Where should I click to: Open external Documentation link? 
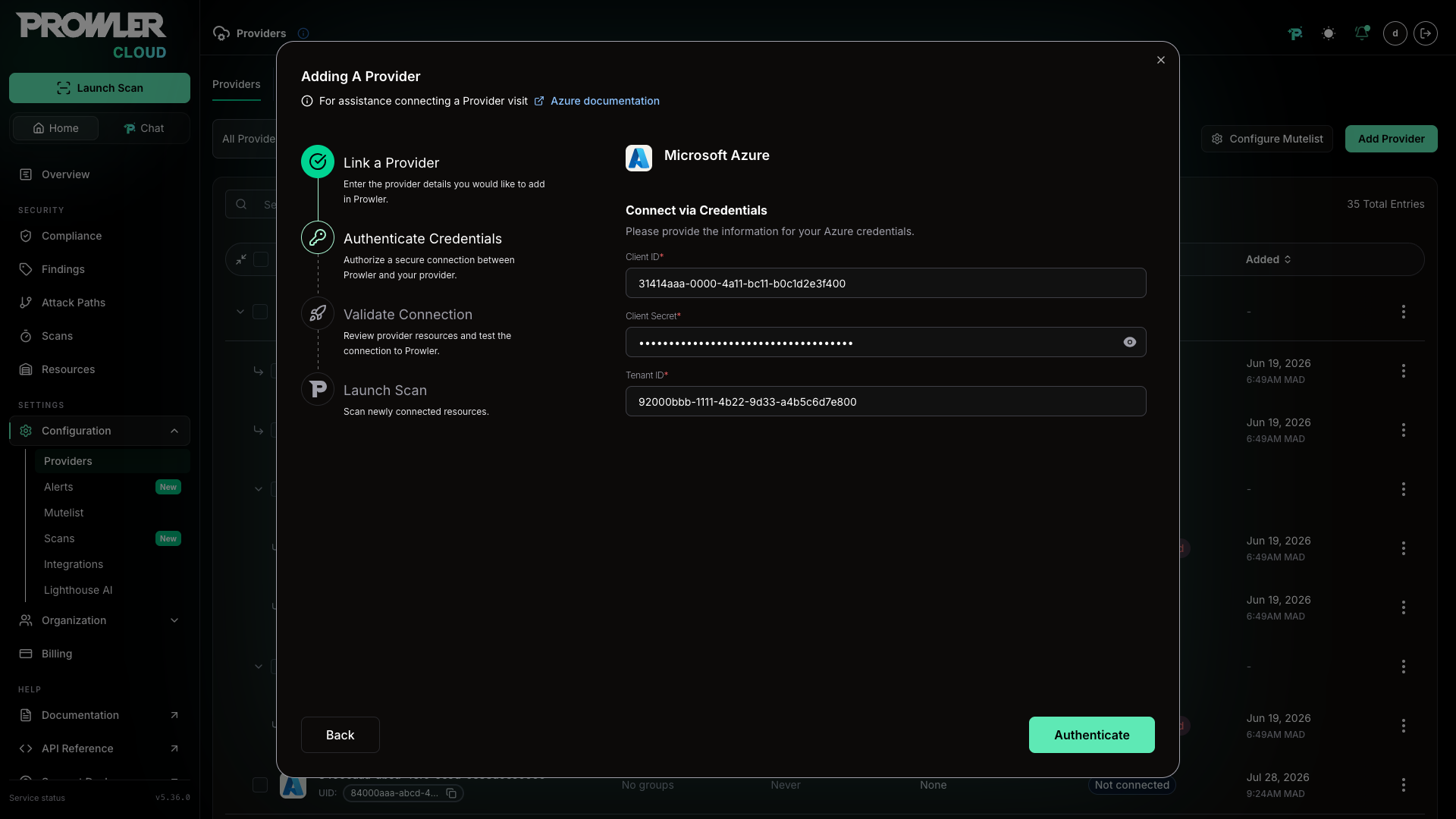[x=99, y=715]
